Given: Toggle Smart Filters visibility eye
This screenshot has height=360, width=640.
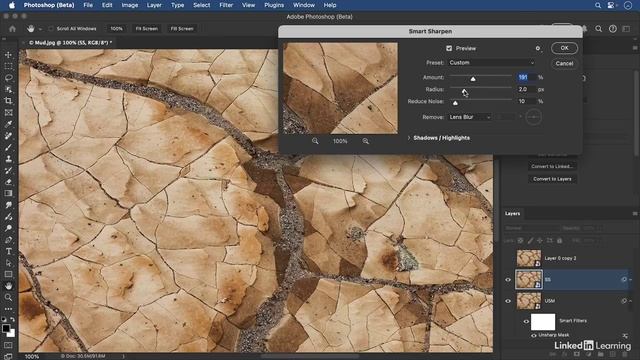Looking at the screenshot, I should coord(526,321).
